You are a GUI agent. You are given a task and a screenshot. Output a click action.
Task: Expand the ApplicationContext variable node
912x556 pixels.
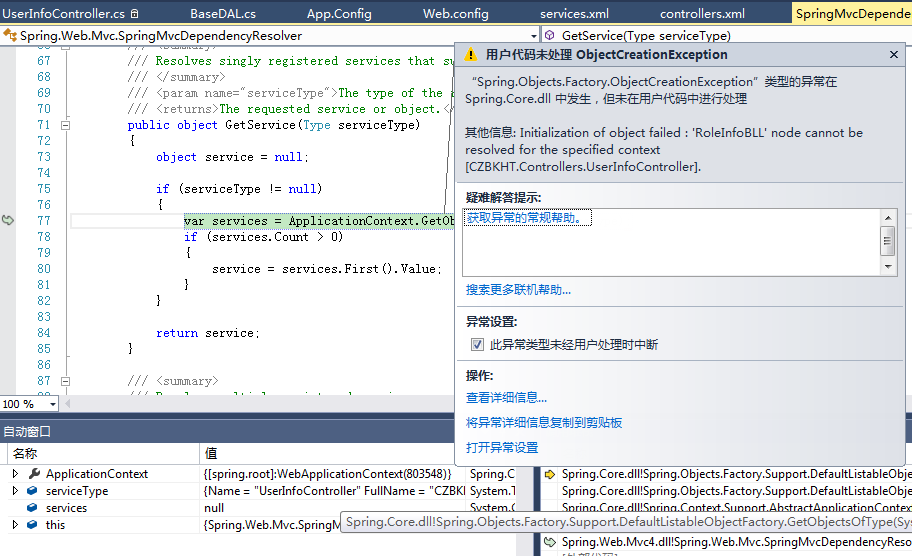tap(15, 474)
